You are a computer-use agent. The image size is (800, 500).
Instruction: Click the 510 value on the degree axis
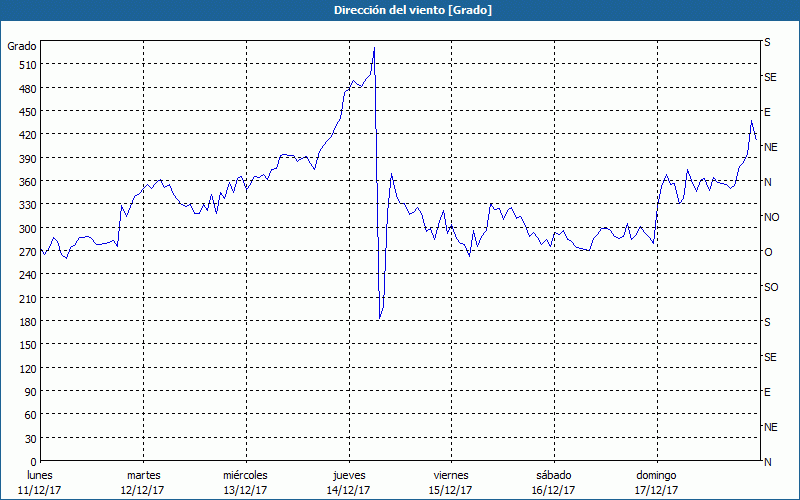[28, 65]
